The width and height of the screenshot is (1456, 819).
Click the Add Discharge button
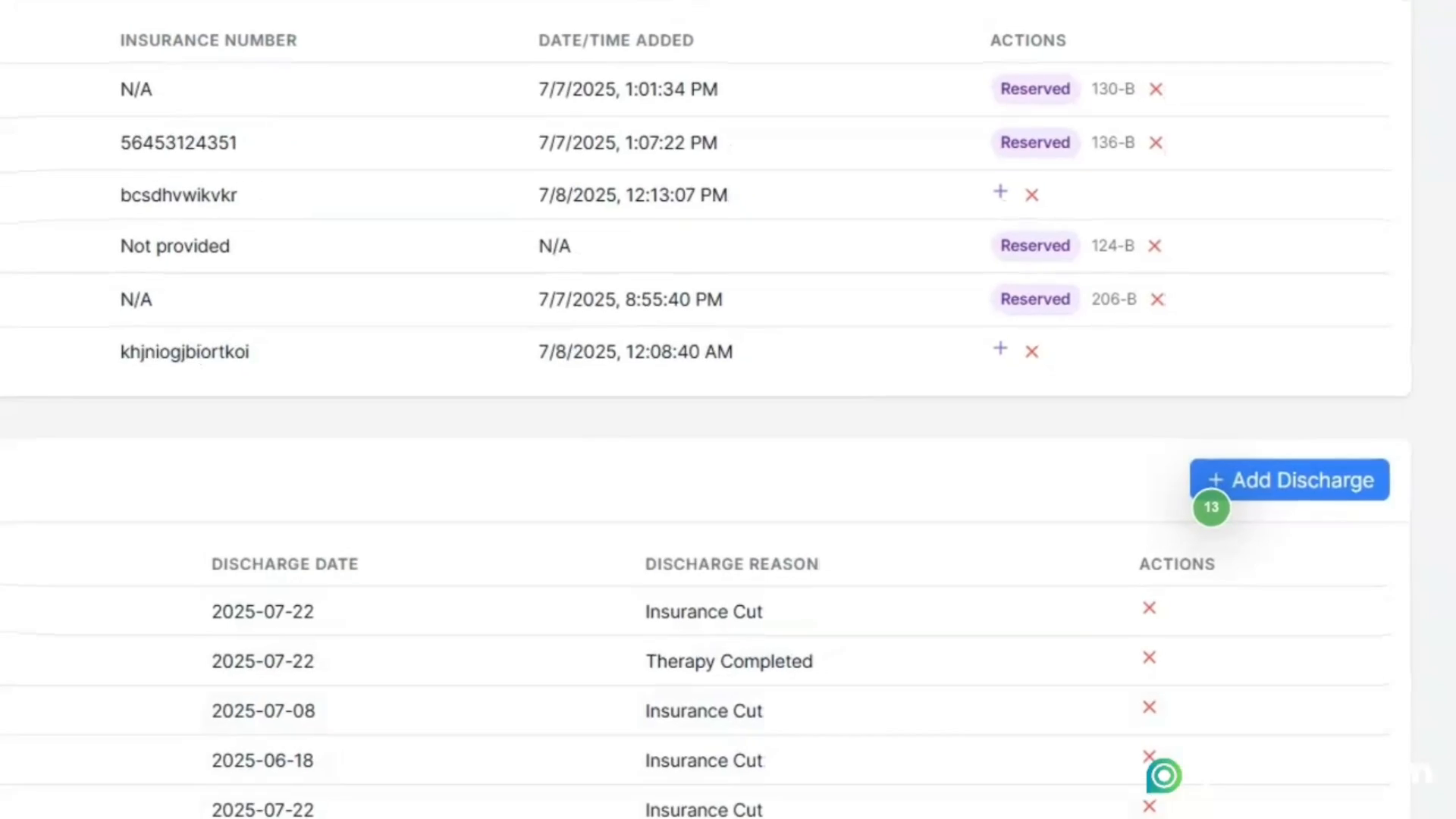tap(1288, 479)
